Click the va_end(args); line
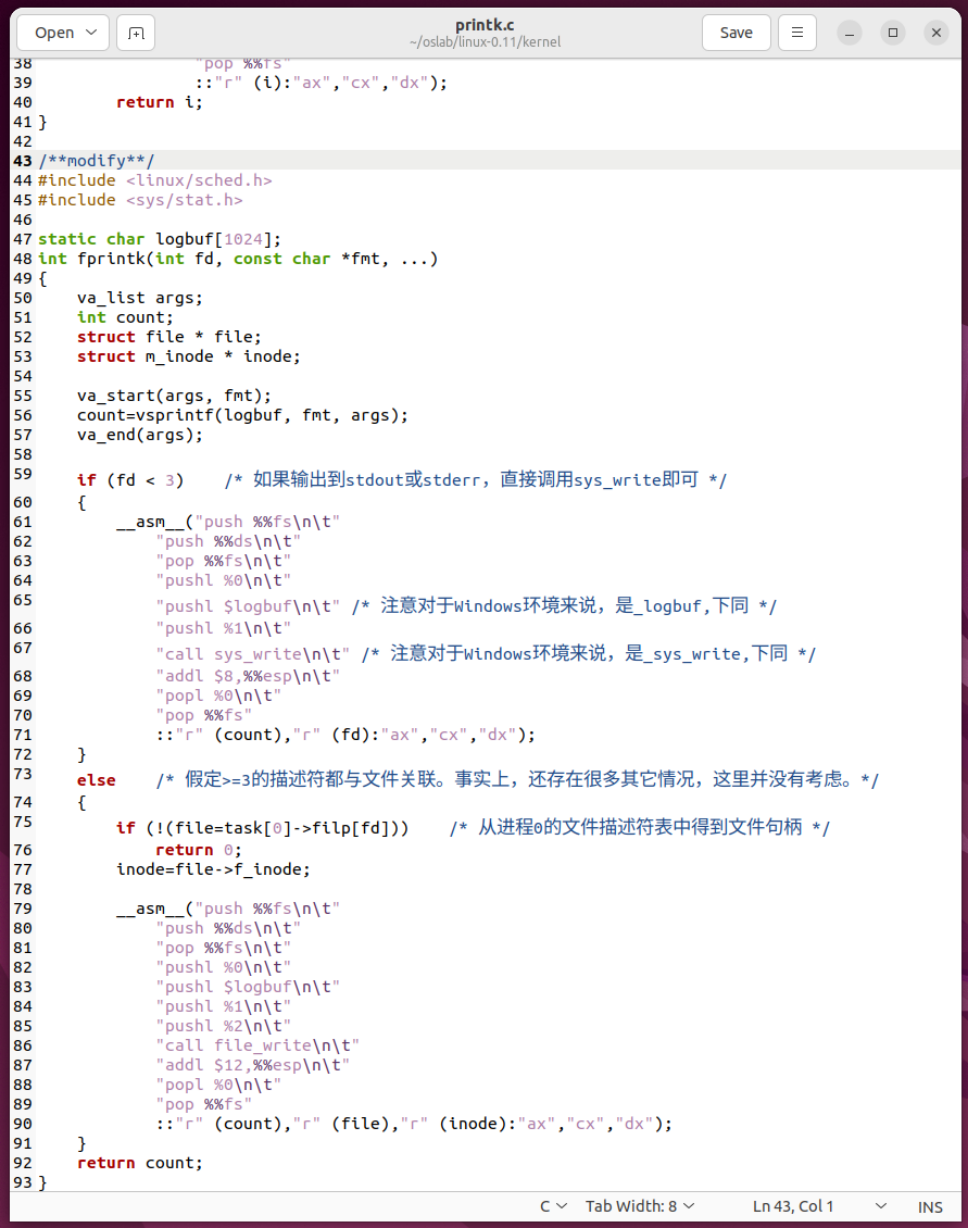This screenshot has height=1229, width=969. point(140,435)
